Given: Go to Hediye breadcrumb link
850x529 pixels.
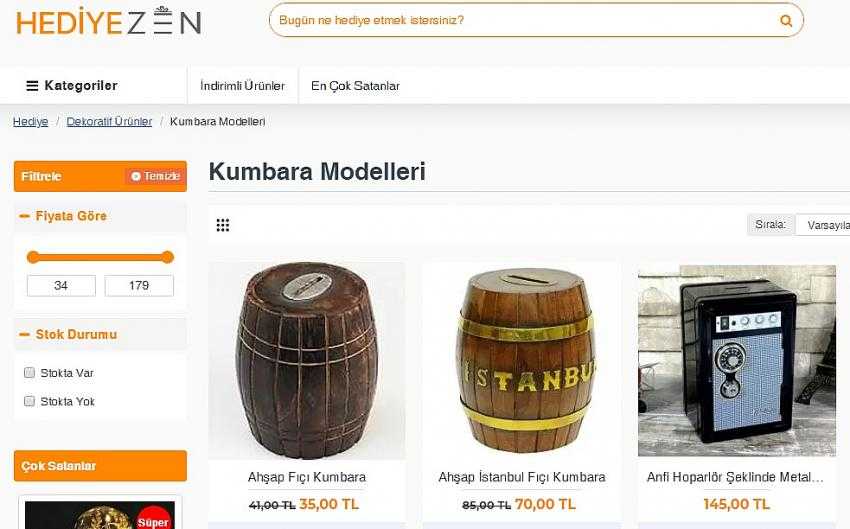Looking at the screenshot, I should 30,121.
